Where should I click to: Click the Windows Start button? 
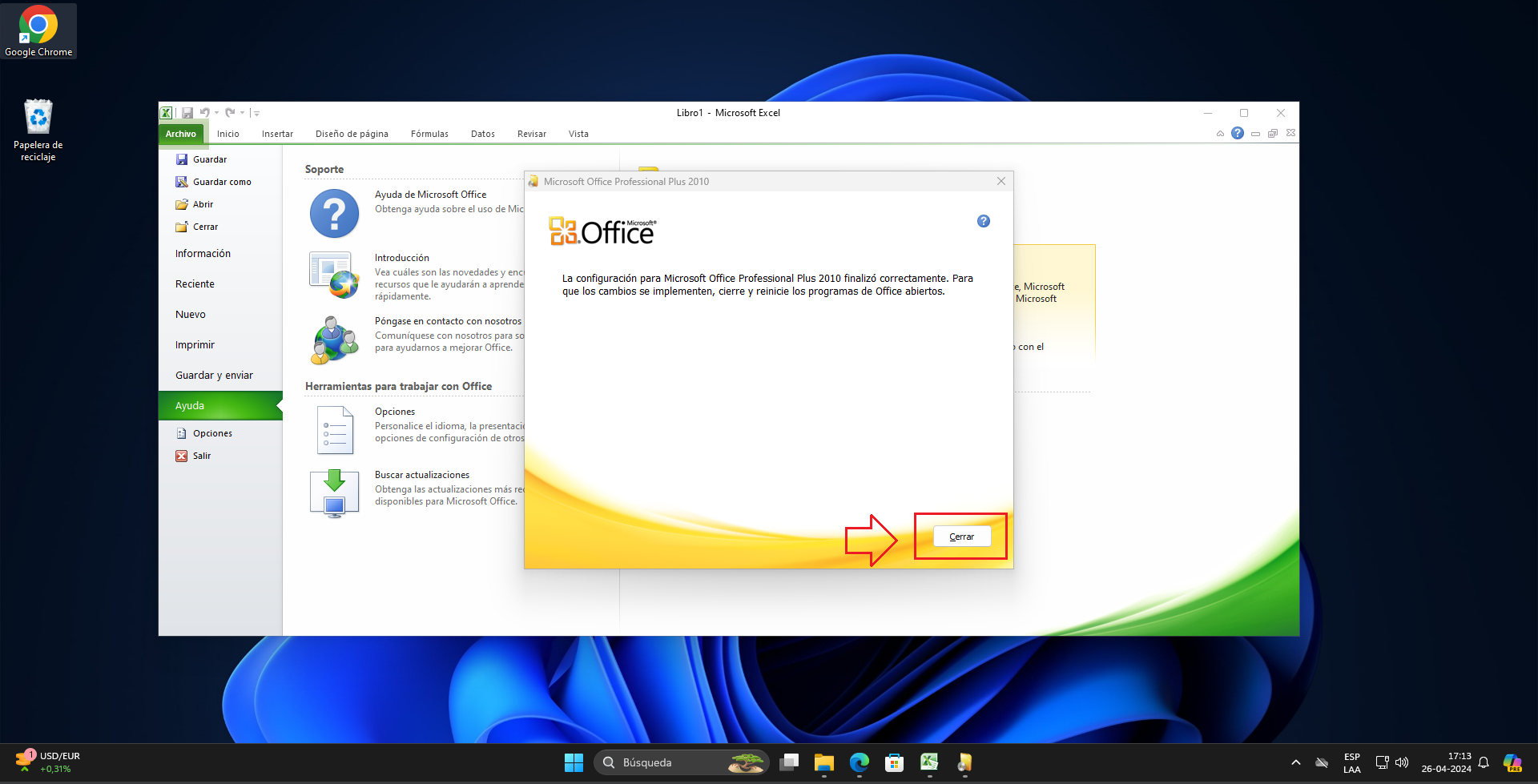(x=574, y=762)
